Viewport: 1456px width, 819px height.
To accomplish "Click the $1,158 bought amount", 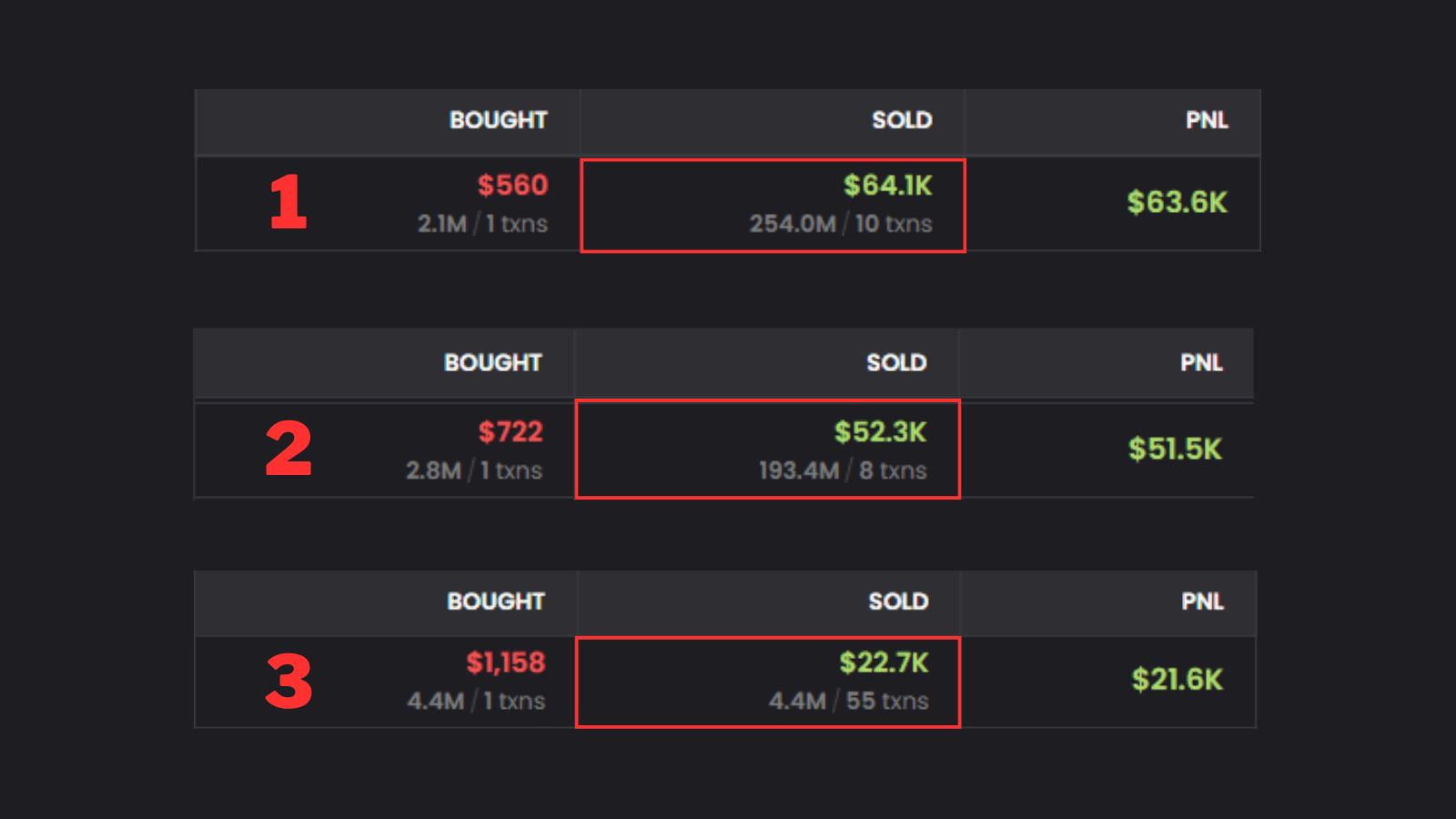I will [x=505, y=662].
